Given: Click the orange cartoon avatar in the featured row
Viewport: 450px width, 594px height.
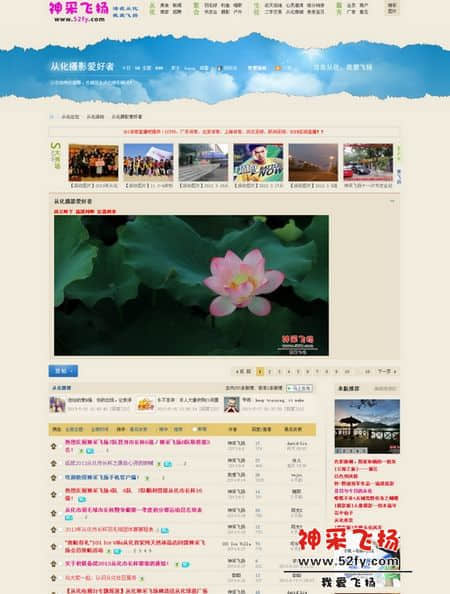Looking at the screenshot, I should (146, 405).
